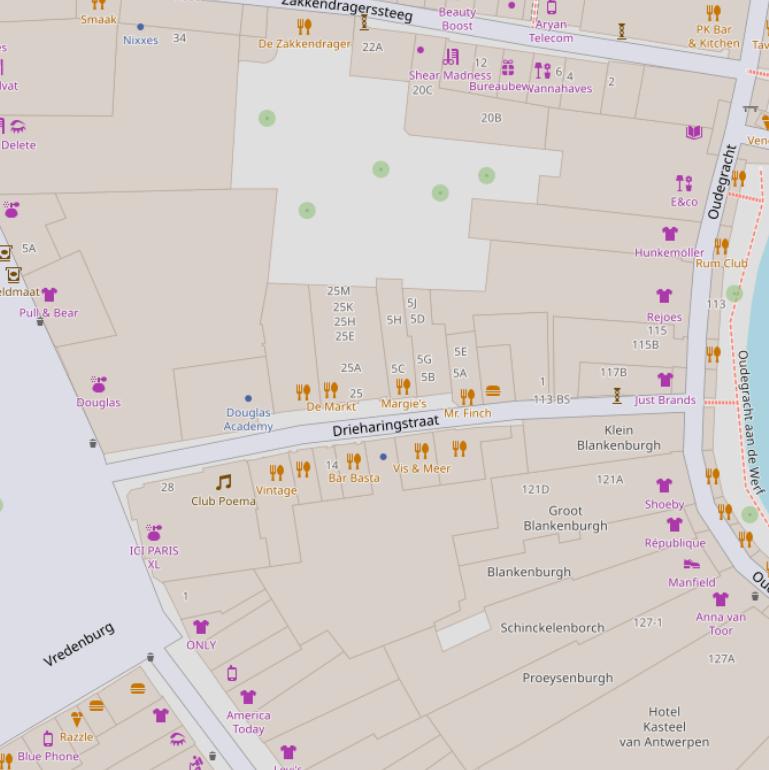
Task: Click the Club Poema music note icon
Action: pos(223,483)
